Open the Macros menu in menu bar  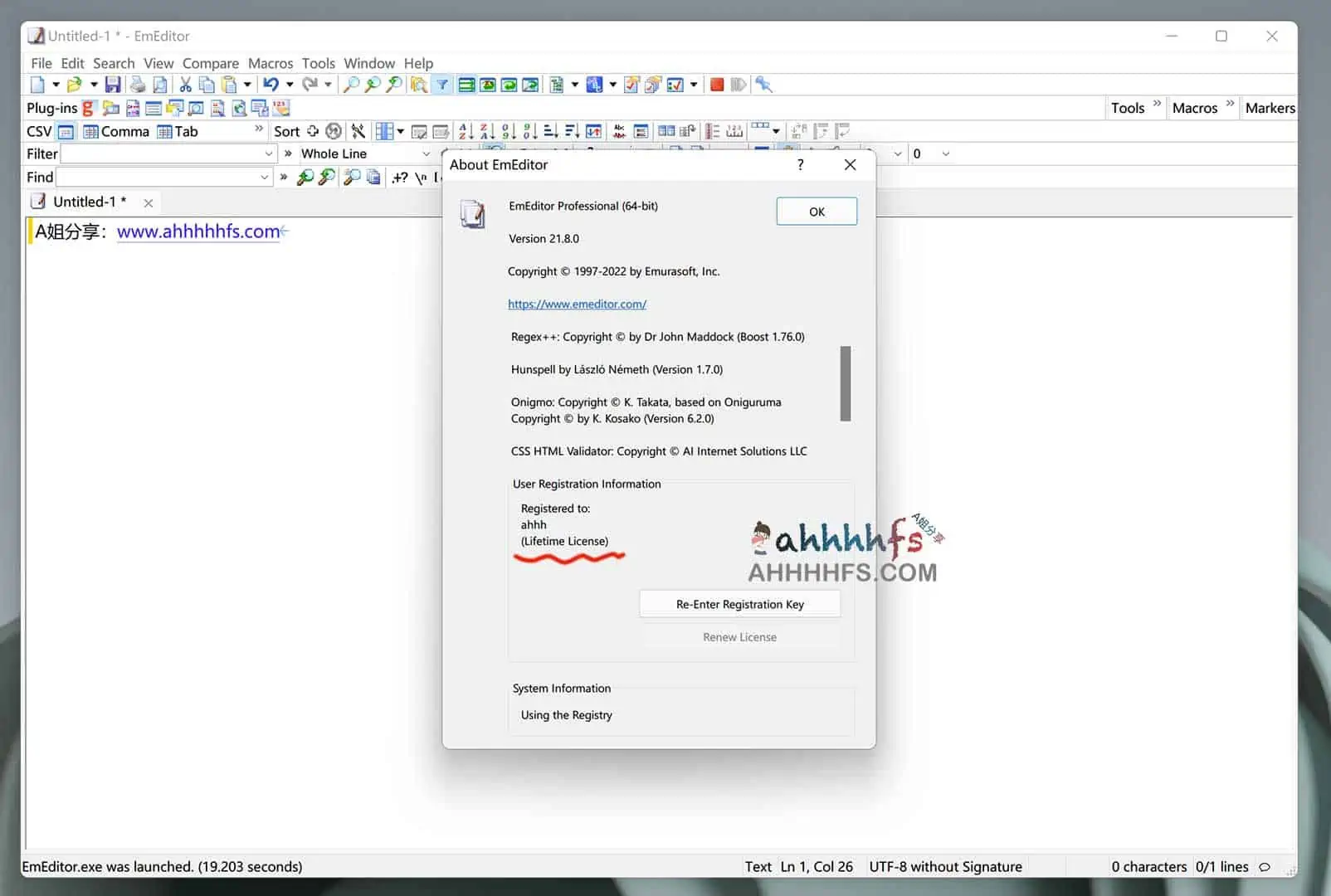(270, 63)
